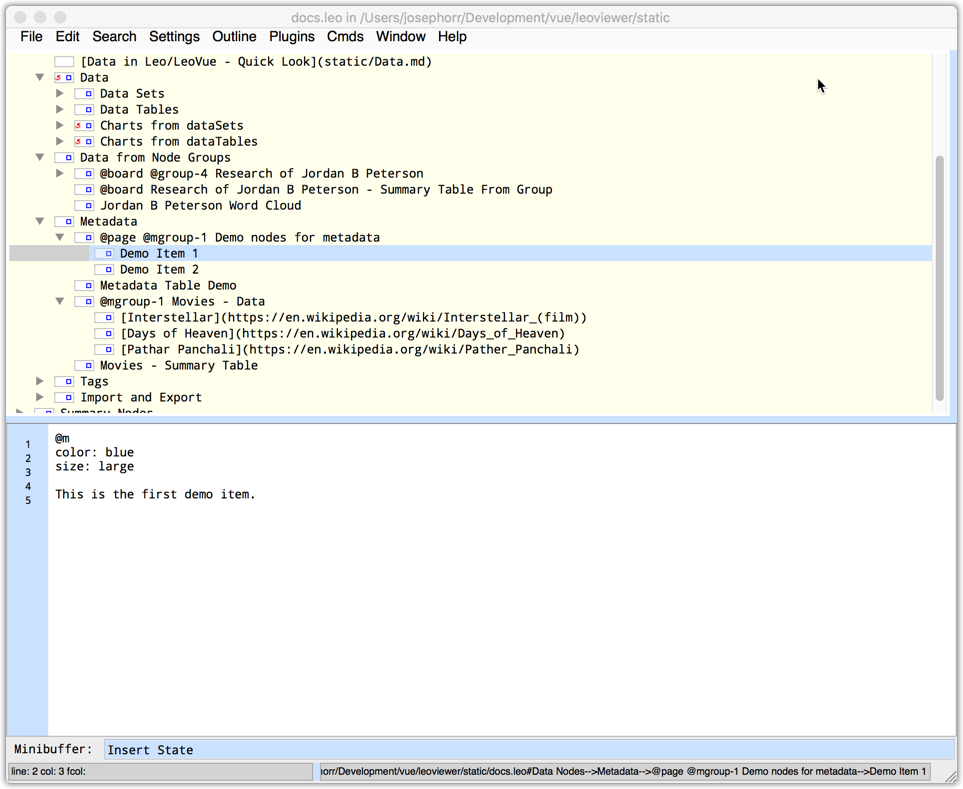The width and height of the screenshot is (963, 789).
Task: Click icon box beside Pathar Panchali node
Action: 104,349
